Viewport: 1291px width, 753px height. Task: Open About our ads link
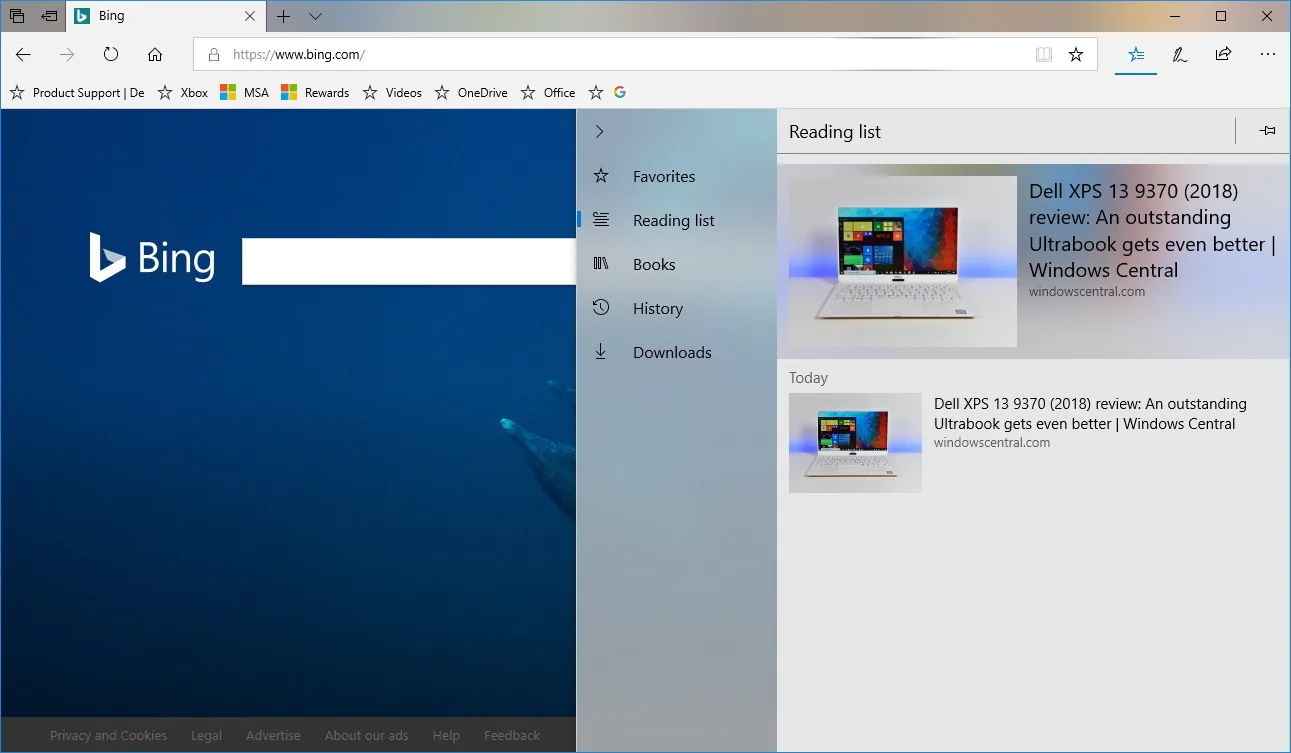tap(367, 735)
